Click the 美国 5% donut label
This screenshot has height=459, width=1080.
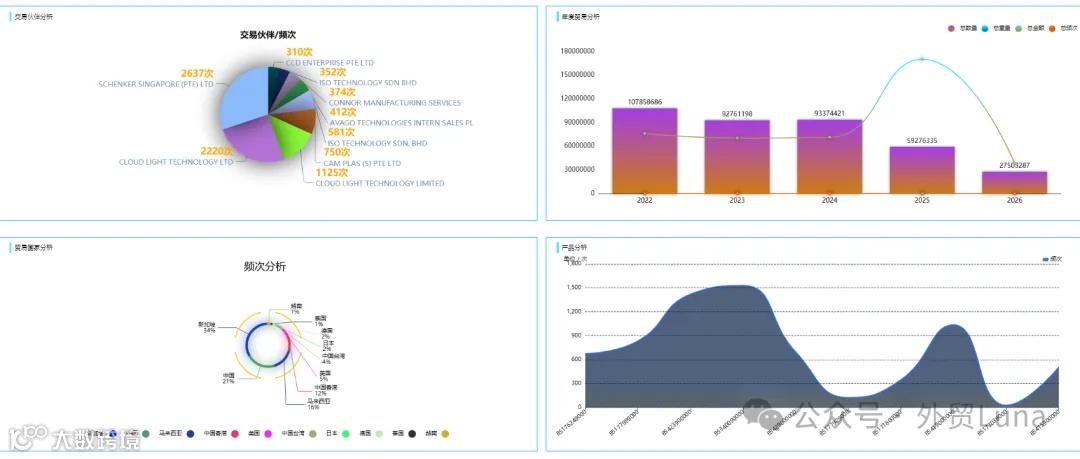click(324, 375)
